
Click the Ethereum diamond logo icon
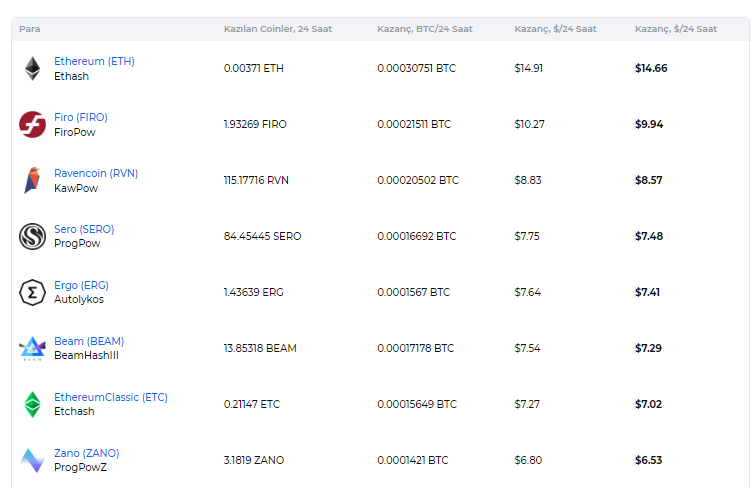pyautogui.click(x=32, y=68)
